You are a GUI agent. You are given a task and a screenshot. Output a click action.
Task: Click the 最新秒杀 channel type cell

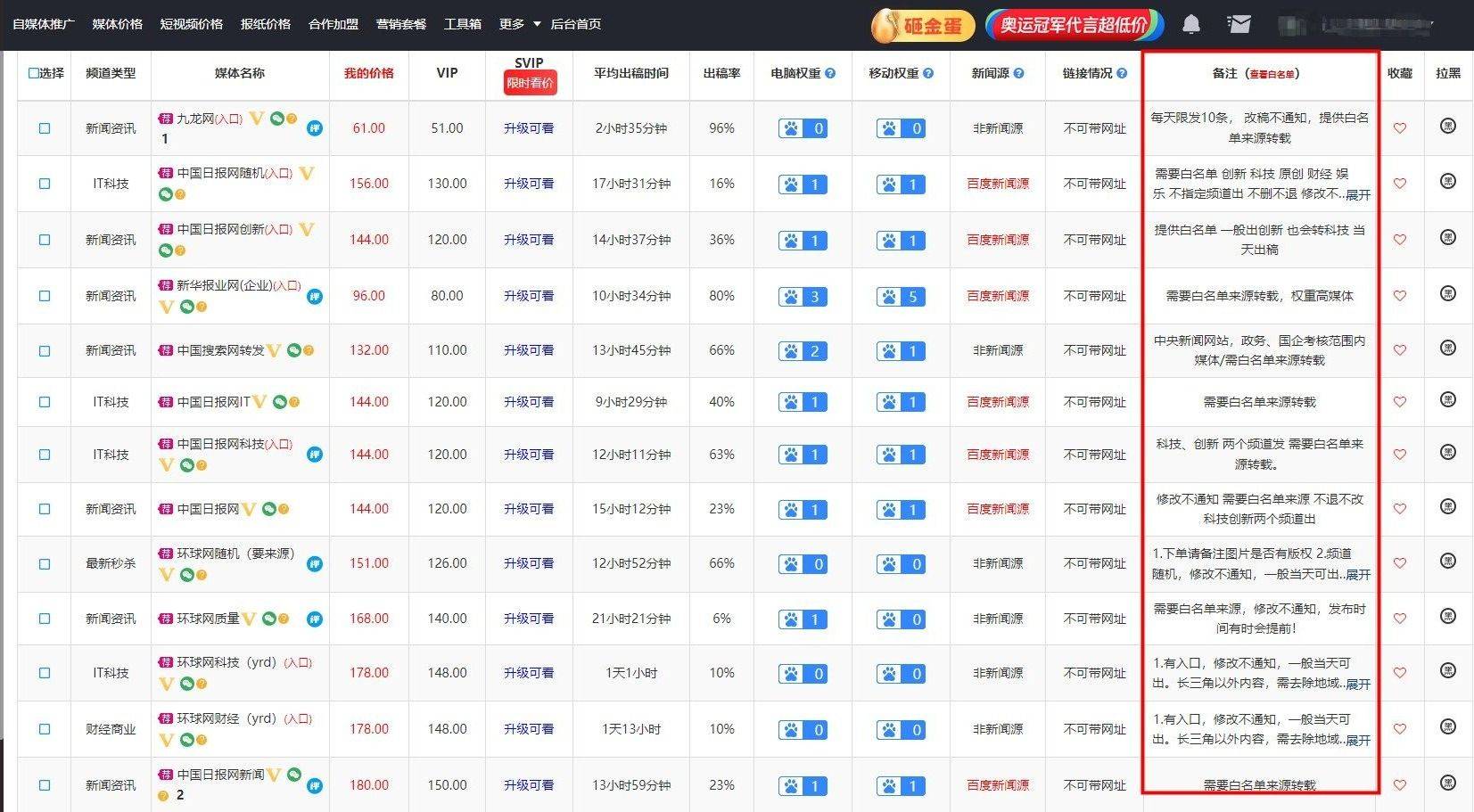[111, 564]
